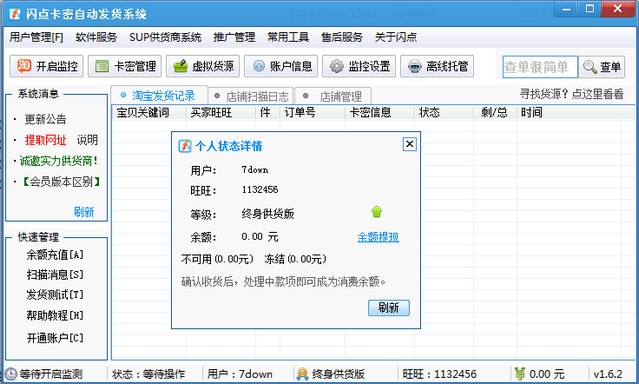Click the lightning icon in dialog title
Viewport: 639px width, 384px height.
[x=185, y=146]
